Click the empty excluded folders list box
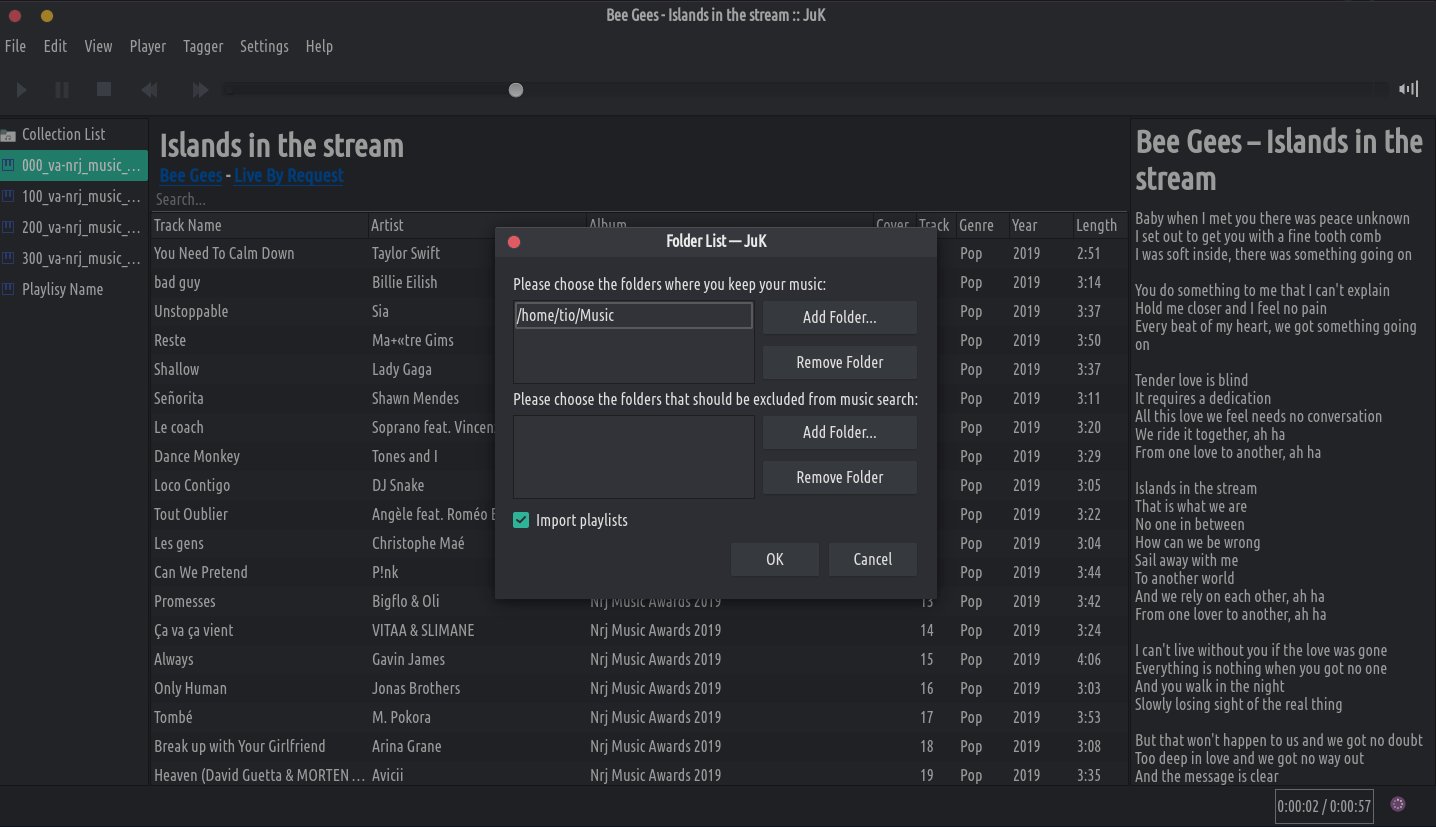This screenshot has width=1436, height=827. pos(634,457)
